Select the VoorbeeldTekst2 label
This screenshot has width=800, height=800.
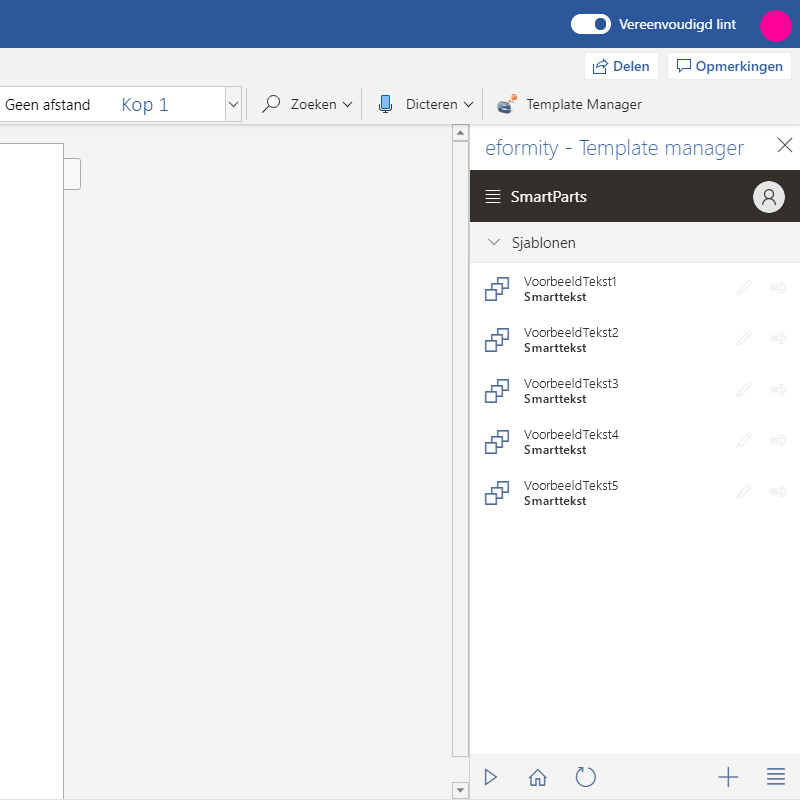[x=571, y=333]
